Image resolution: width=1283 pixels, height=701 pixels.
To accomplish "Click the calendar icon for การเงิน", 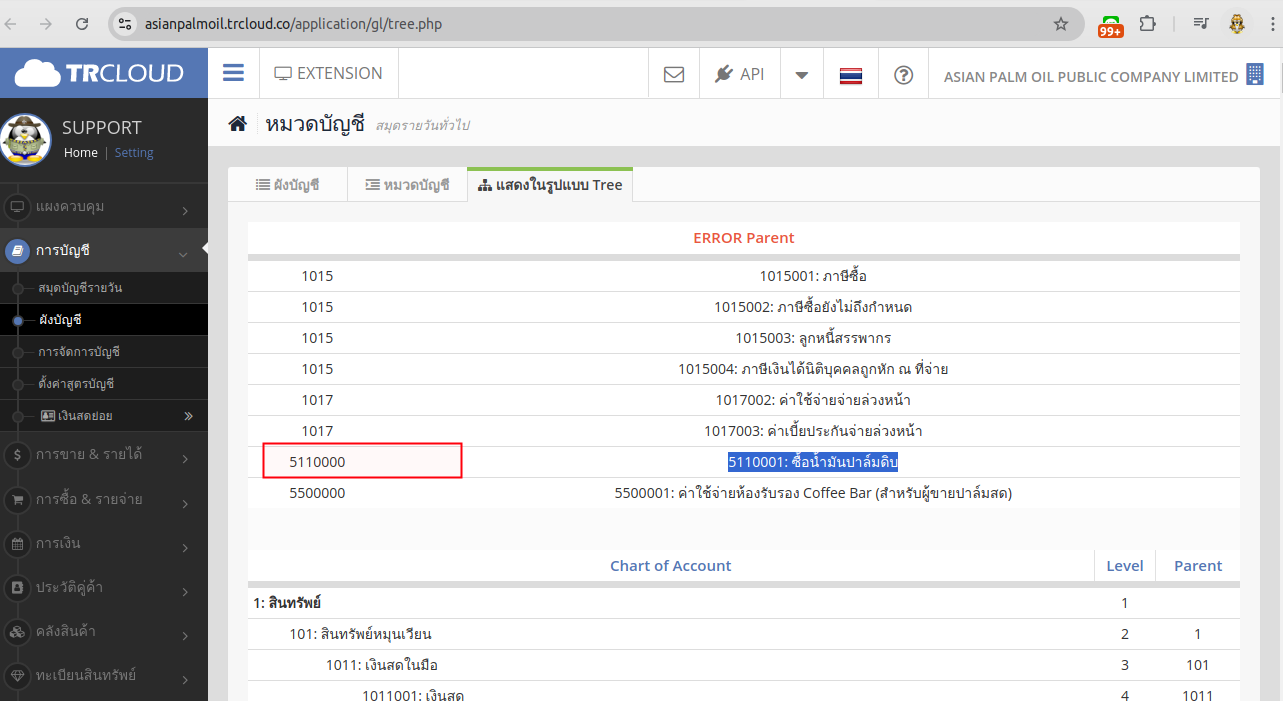I will [17, 544].
